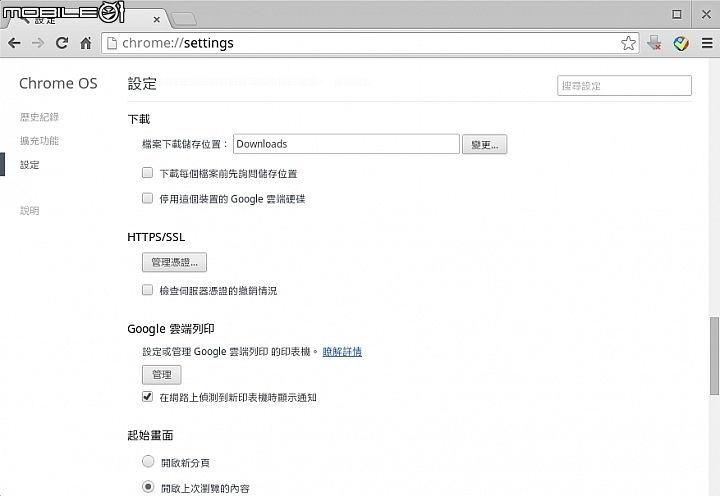Image resolution: width=720 pixels, height=496 pixels.
Task: Close the settings tab
Action: [157, 20]
